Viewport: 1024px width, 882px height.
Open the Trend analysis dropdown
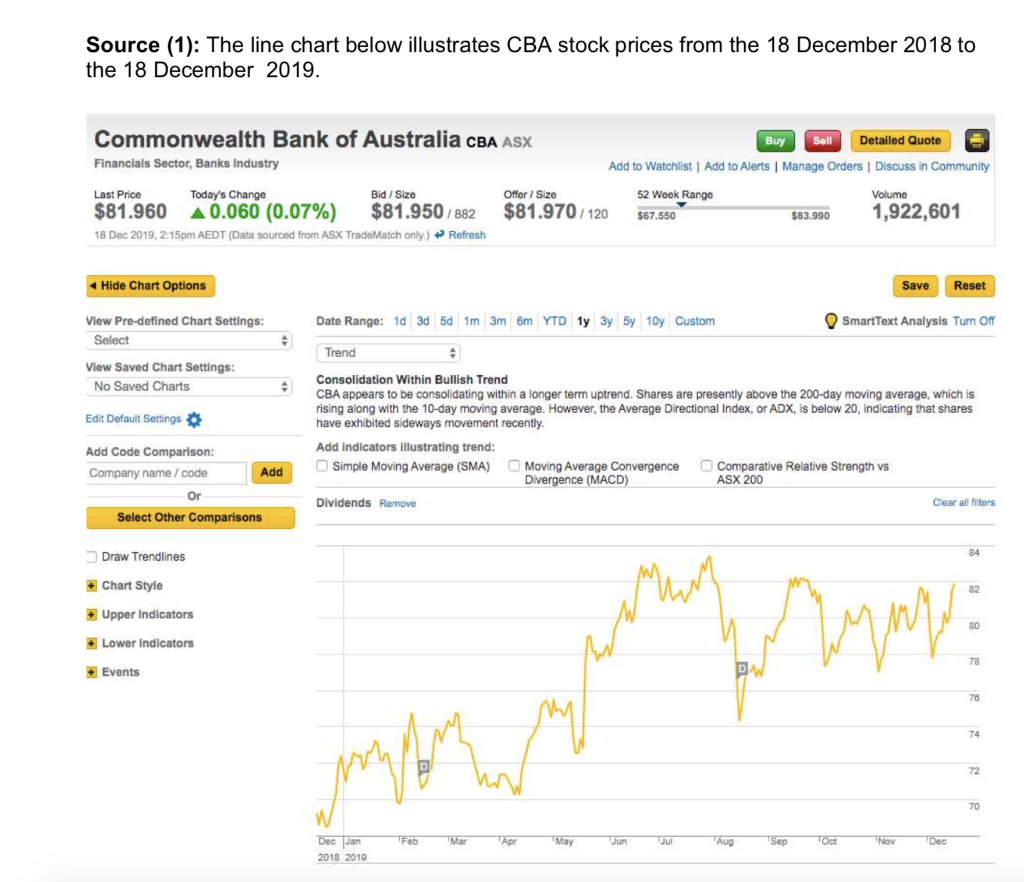(x=388, y=353)
